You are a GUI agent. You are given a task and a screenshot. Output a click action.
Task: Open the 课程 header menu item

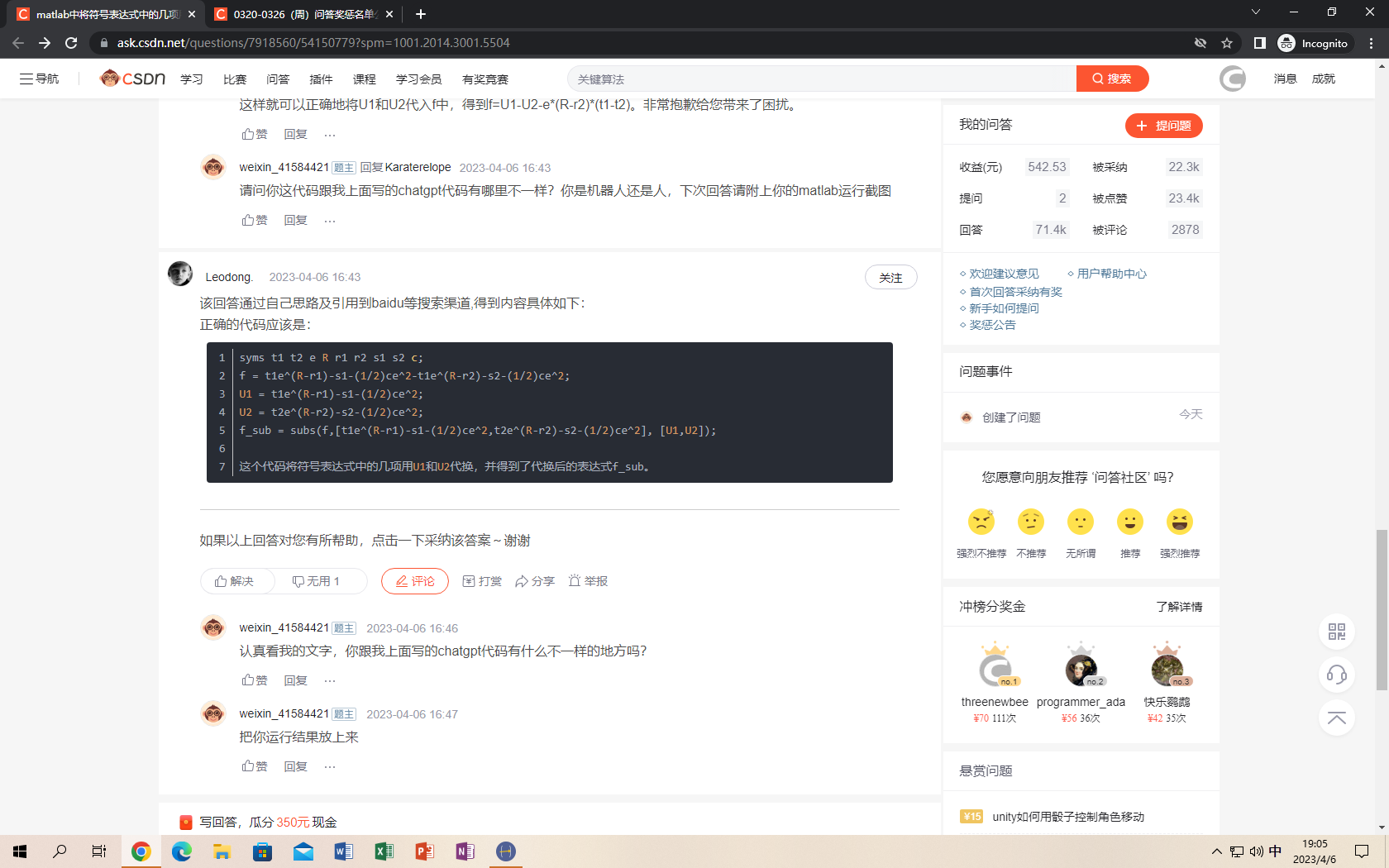(x=364, y=79)
